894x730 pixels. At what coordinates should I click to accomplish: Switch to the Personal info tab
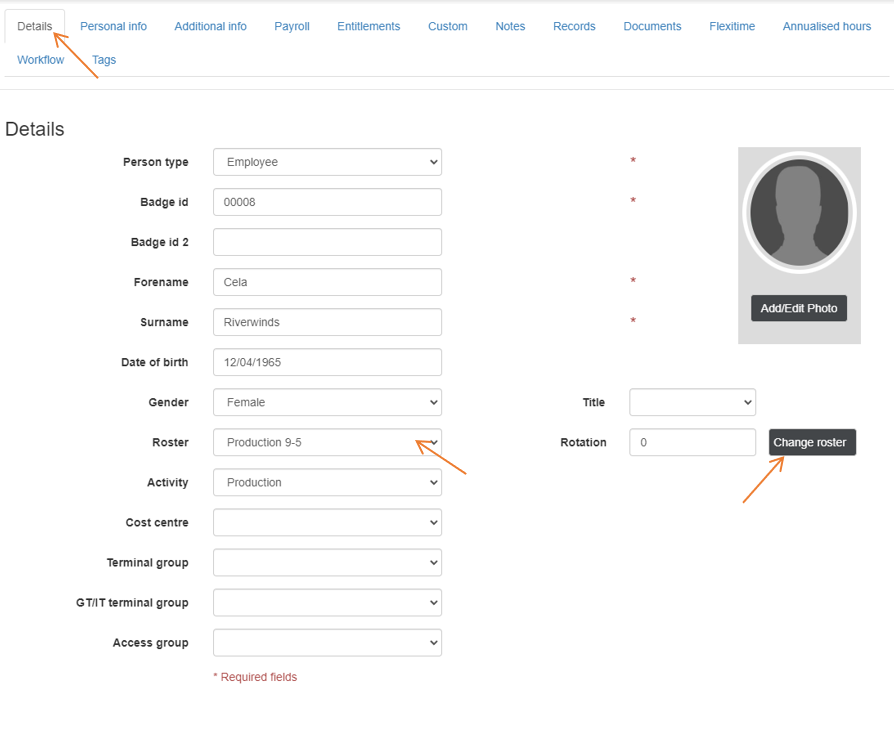113,26
